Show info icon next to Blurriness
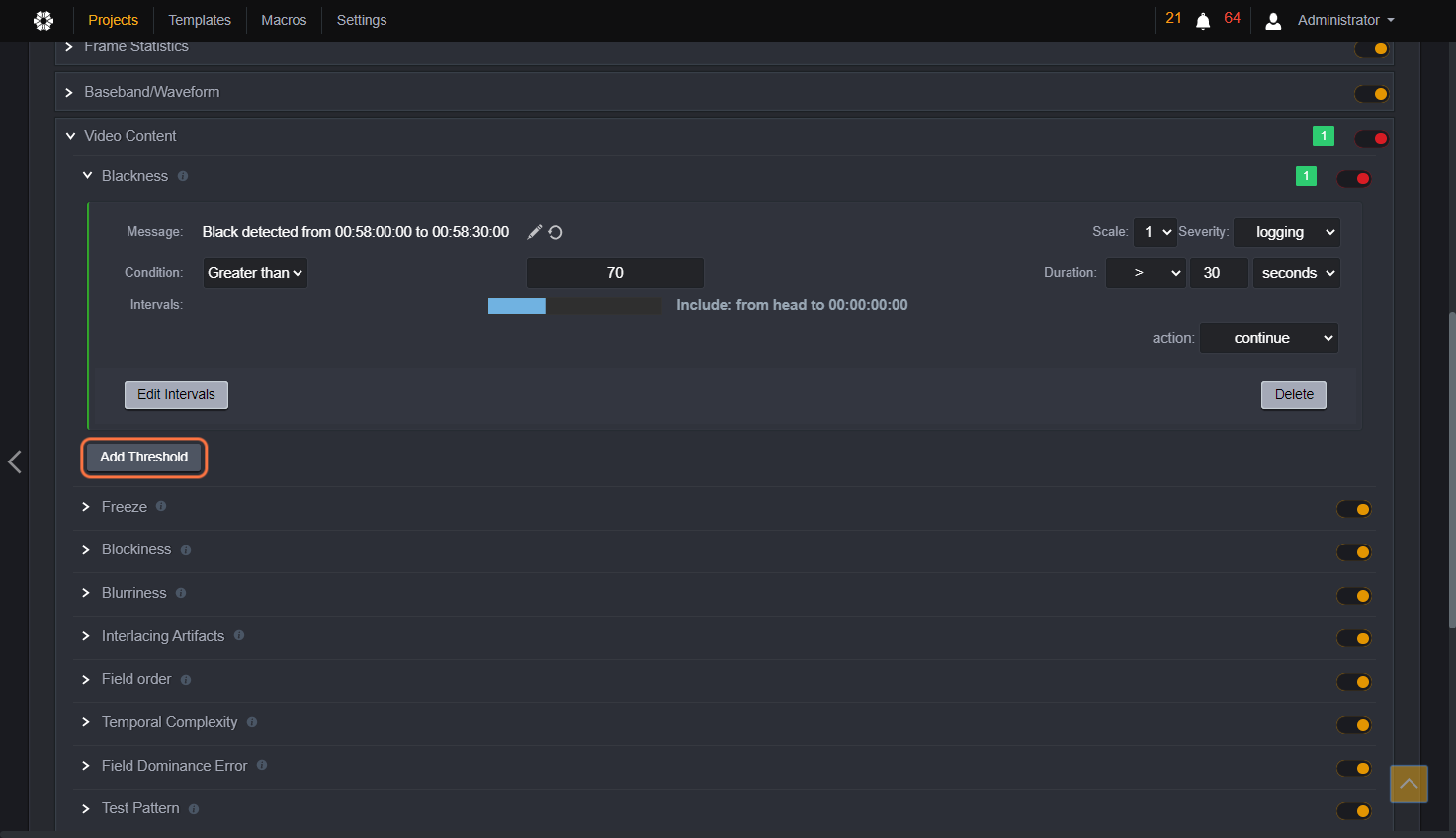The image size is (1456, 838). coord(181,593)
